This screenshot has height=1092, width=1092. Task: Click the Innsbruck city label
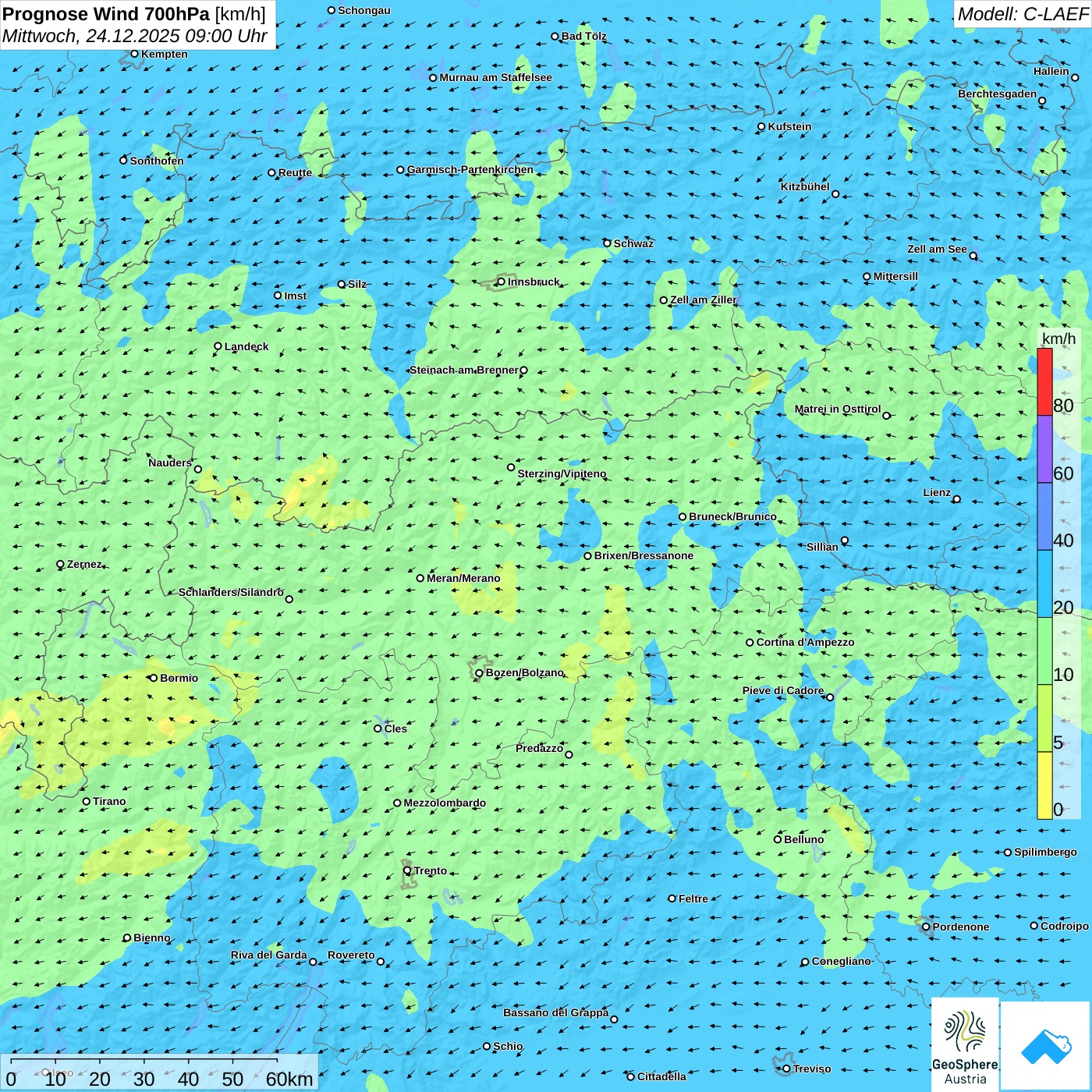pos(534,282)
